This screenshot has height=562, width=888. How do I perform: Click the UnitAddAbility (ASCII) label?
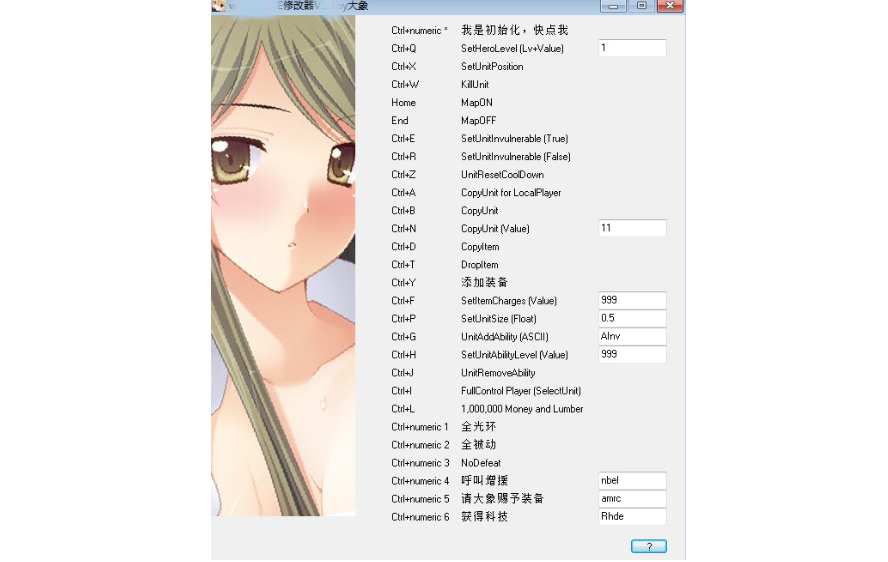pyautogui.click(x=505, y=337)
